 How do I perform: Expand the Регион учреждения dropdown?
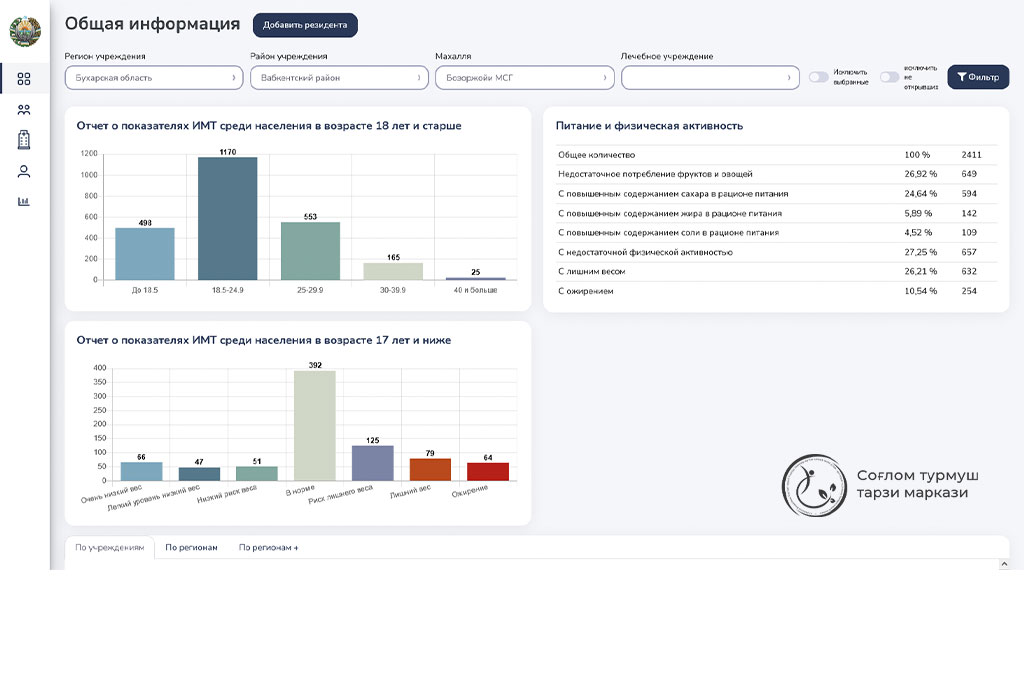tap(154, 77)
